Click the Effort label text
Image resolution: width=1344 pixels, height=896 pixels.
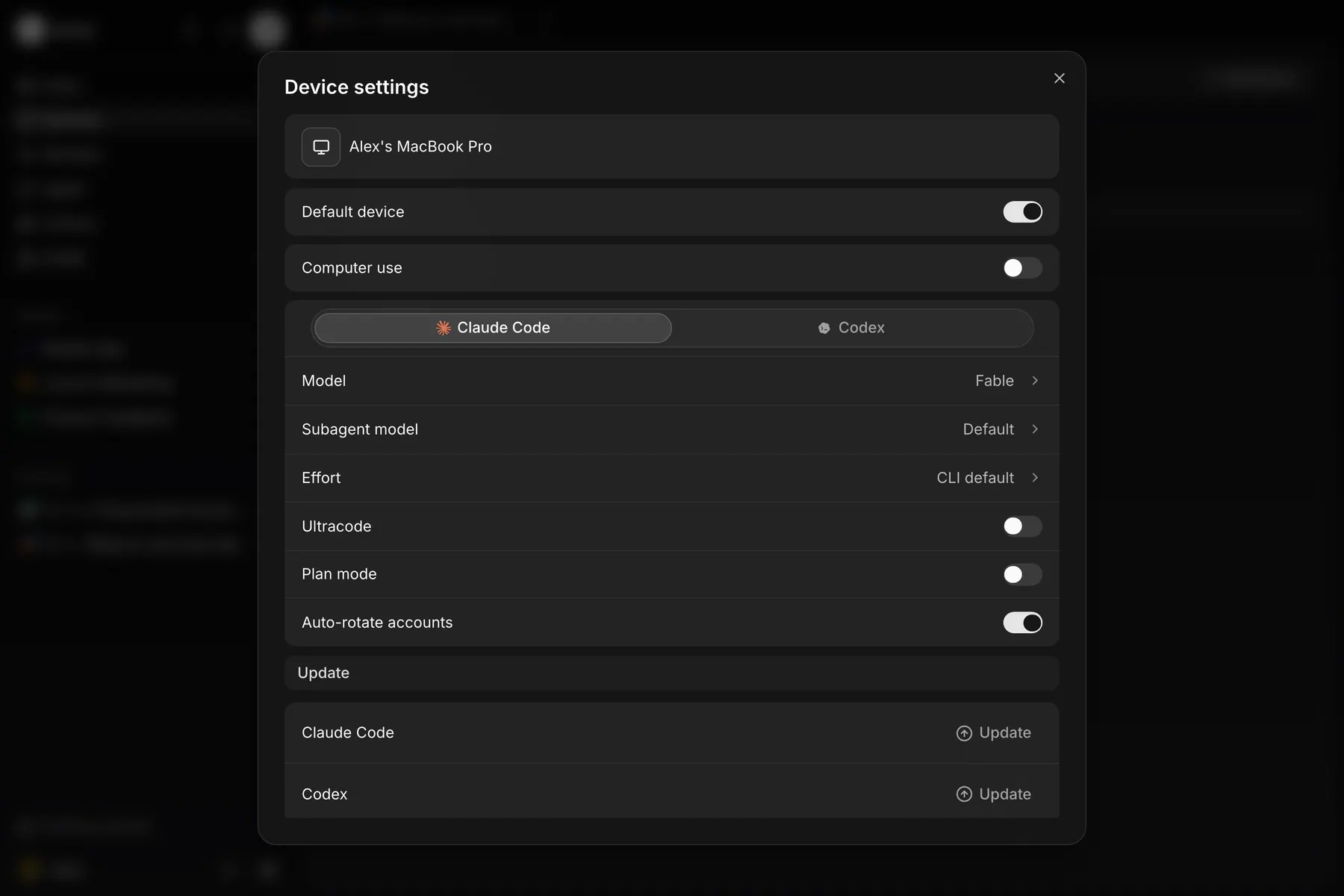[x=321, y=478]
